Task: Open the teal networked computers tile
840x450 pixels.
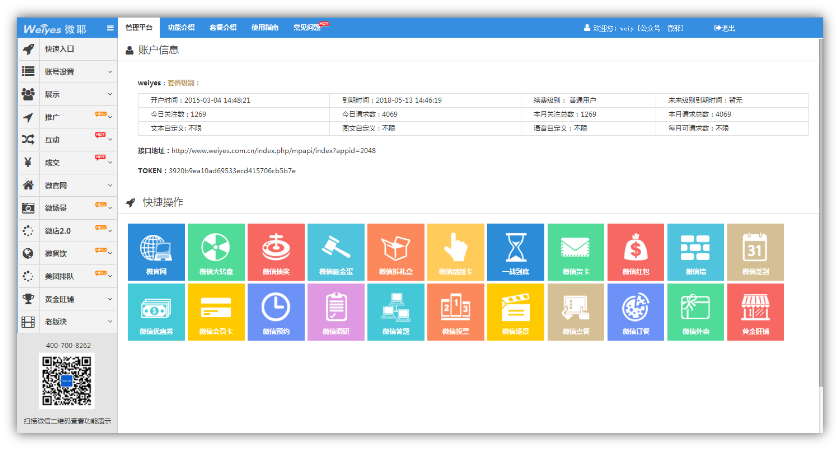Action: [396, 312]
